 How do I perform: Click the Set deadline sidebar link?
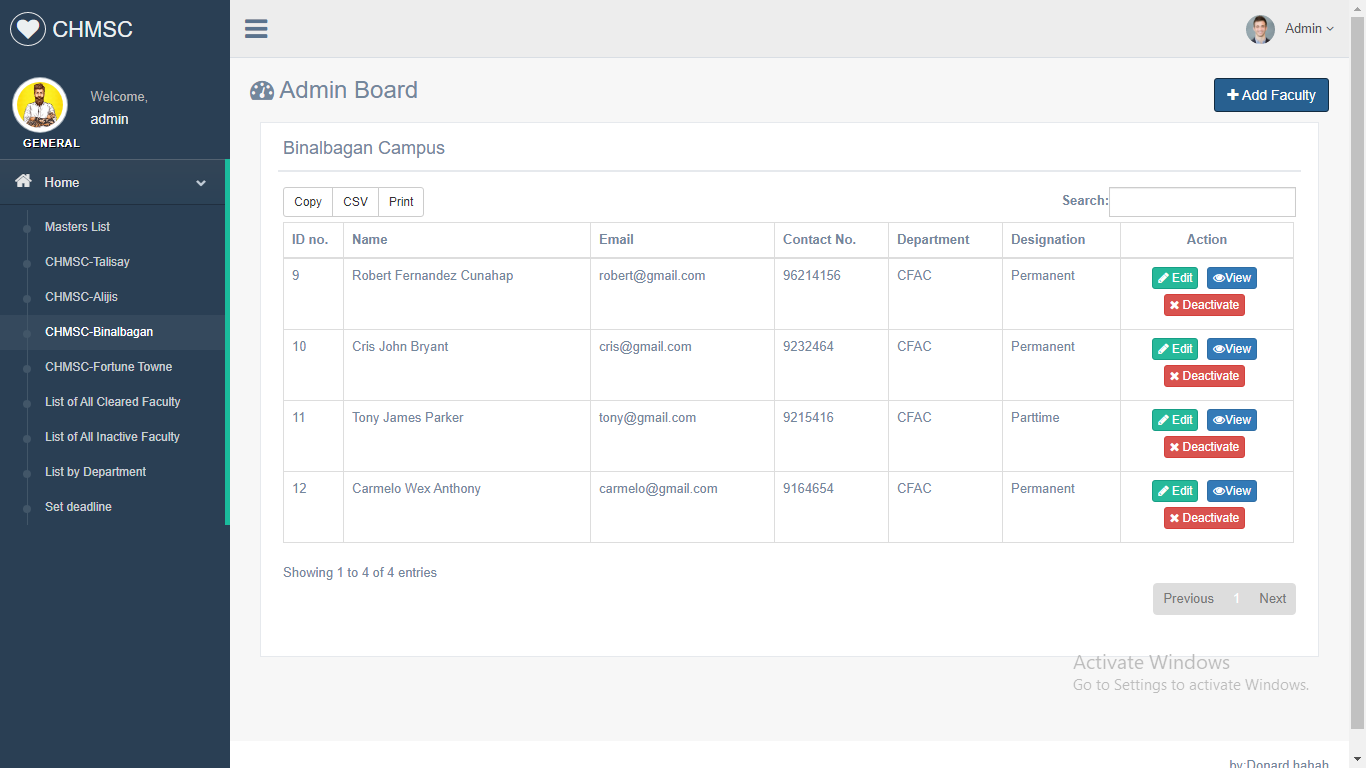[79, 506]
